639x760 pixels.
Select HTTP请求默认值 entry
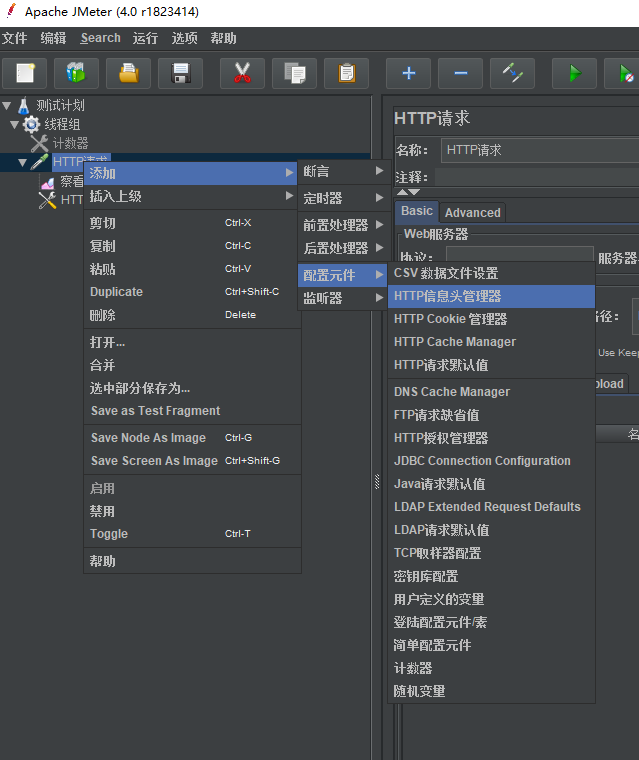(491, 365)
